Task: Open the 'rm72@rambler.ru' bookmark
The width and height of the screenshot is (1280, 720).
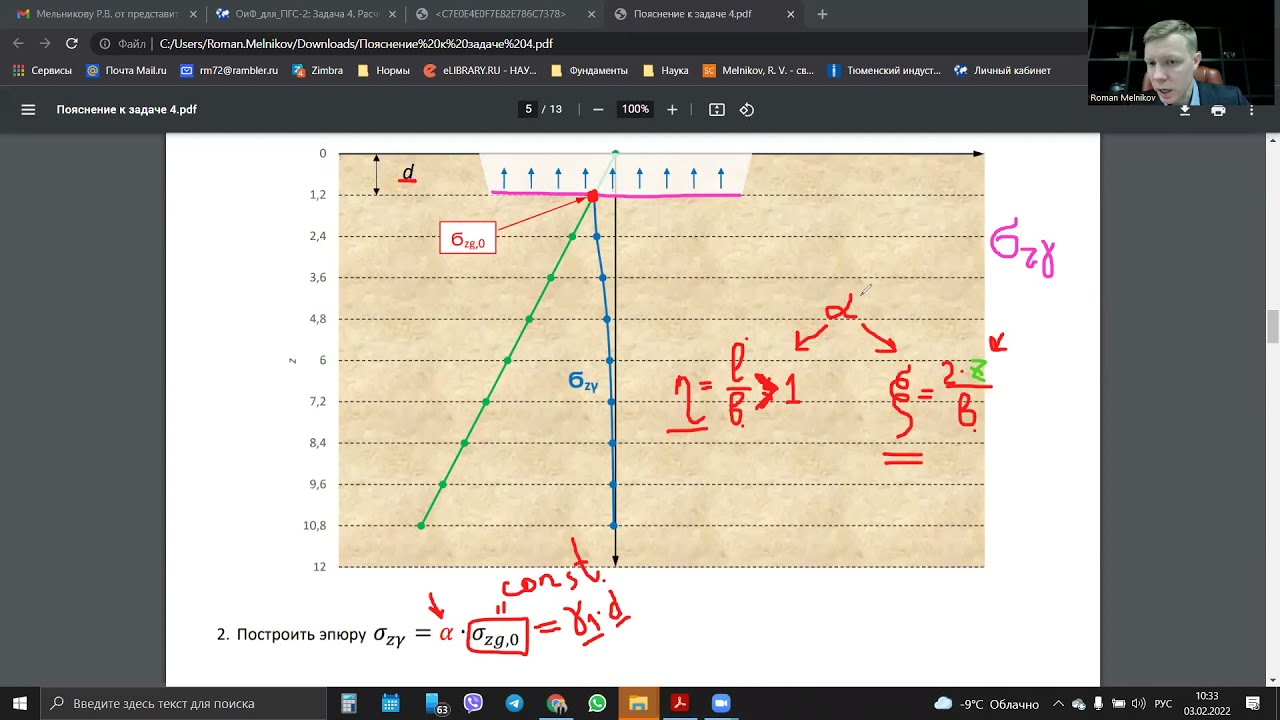Action: coord(229,71)
